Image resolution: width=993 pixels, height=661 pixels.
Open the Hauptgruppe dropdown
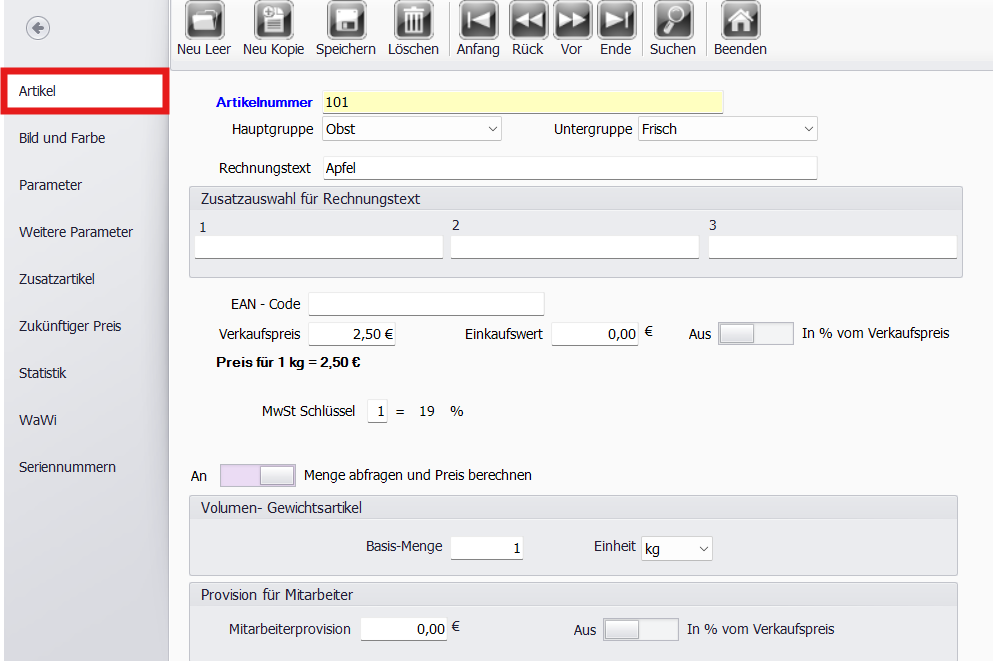tap(411, 129)
